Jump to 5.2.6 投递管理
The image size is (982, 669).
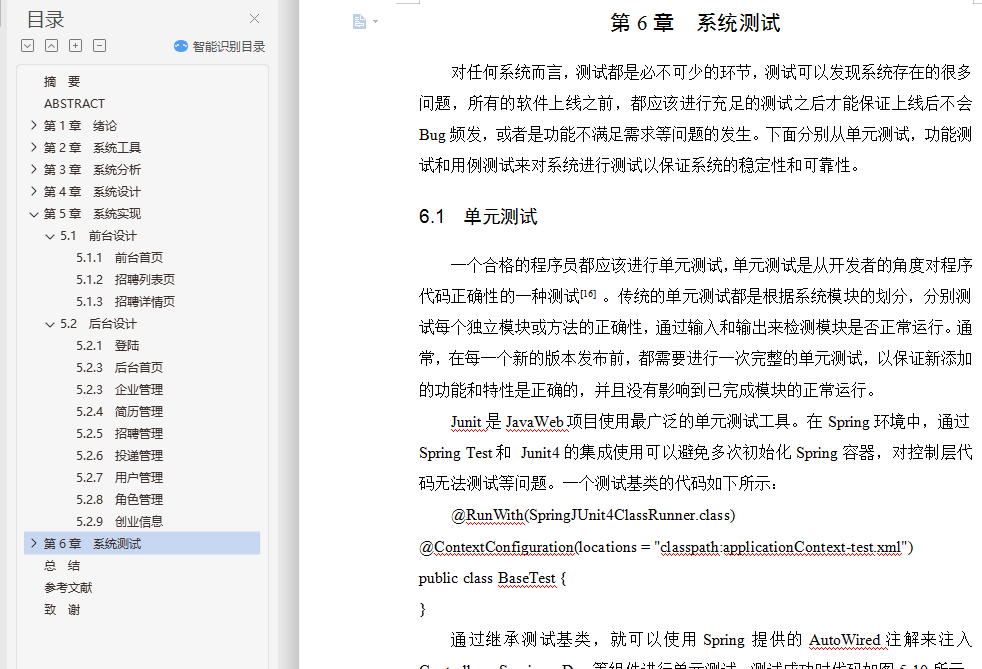[x=120, y=455]
